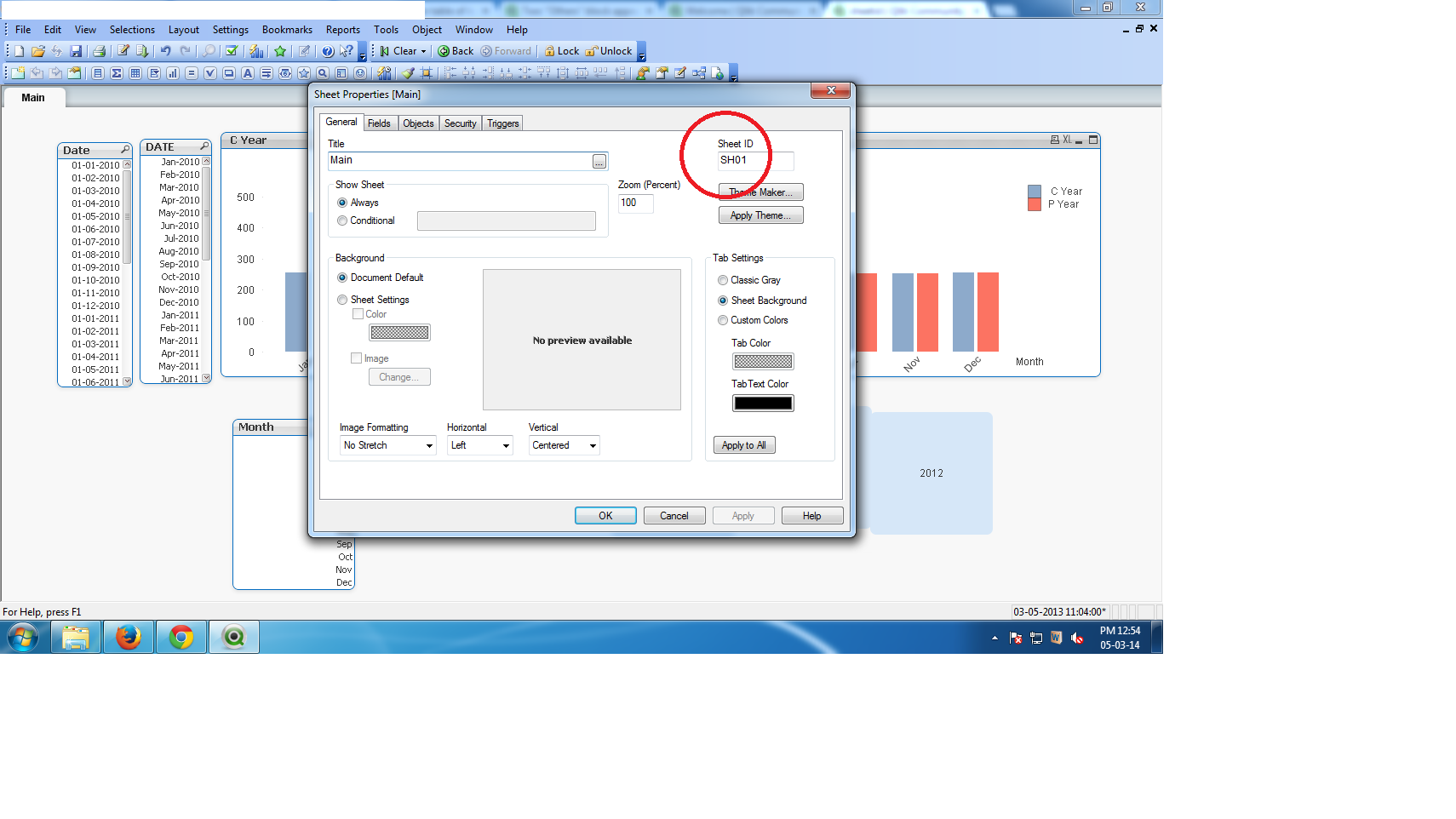1456x819 pixels.
Task: Create a Text Object with the A icon
Action: click(248, 73)
